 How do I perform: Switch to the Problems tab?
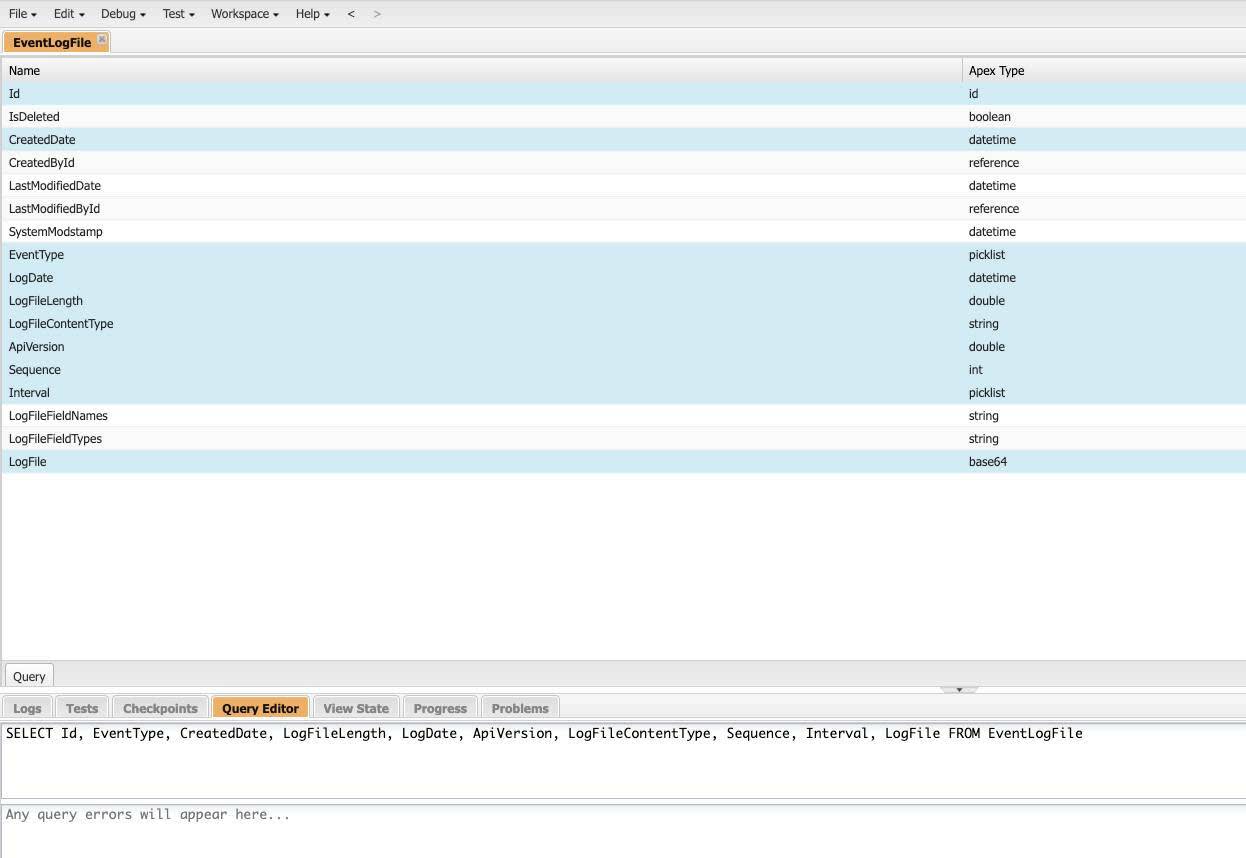pos(520,708)
